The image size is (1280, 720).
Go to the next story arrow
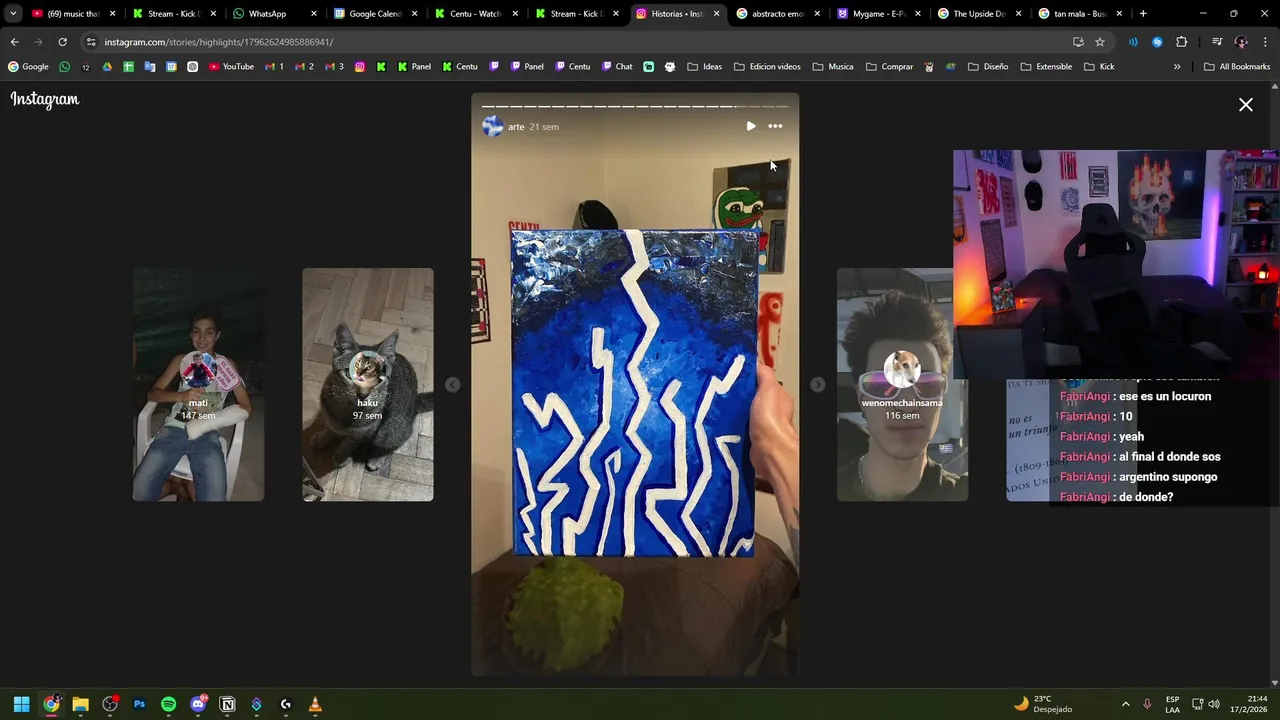click(x=818, y=385)
